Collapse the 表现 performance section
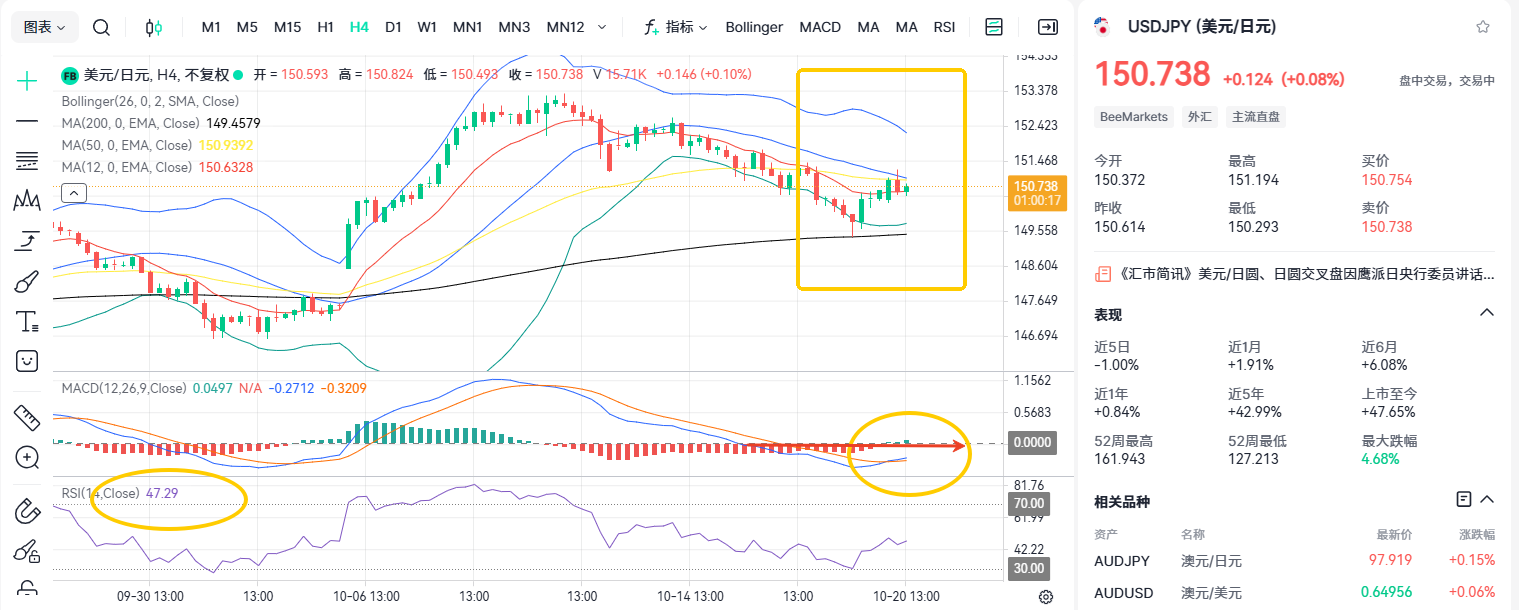 click(1487, 314)
